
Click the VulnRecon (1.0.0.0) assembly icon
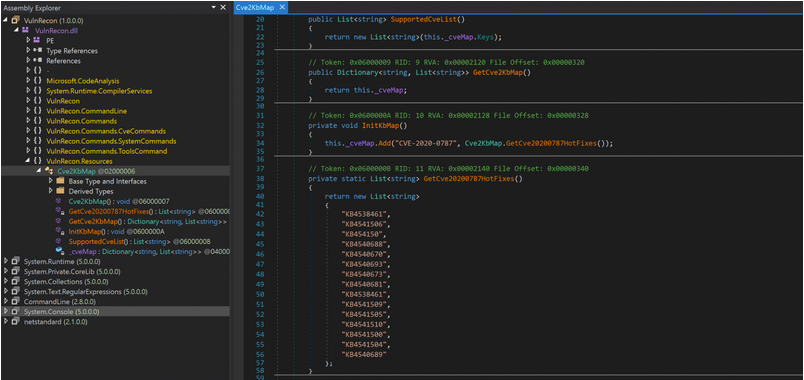pos(15,21)
